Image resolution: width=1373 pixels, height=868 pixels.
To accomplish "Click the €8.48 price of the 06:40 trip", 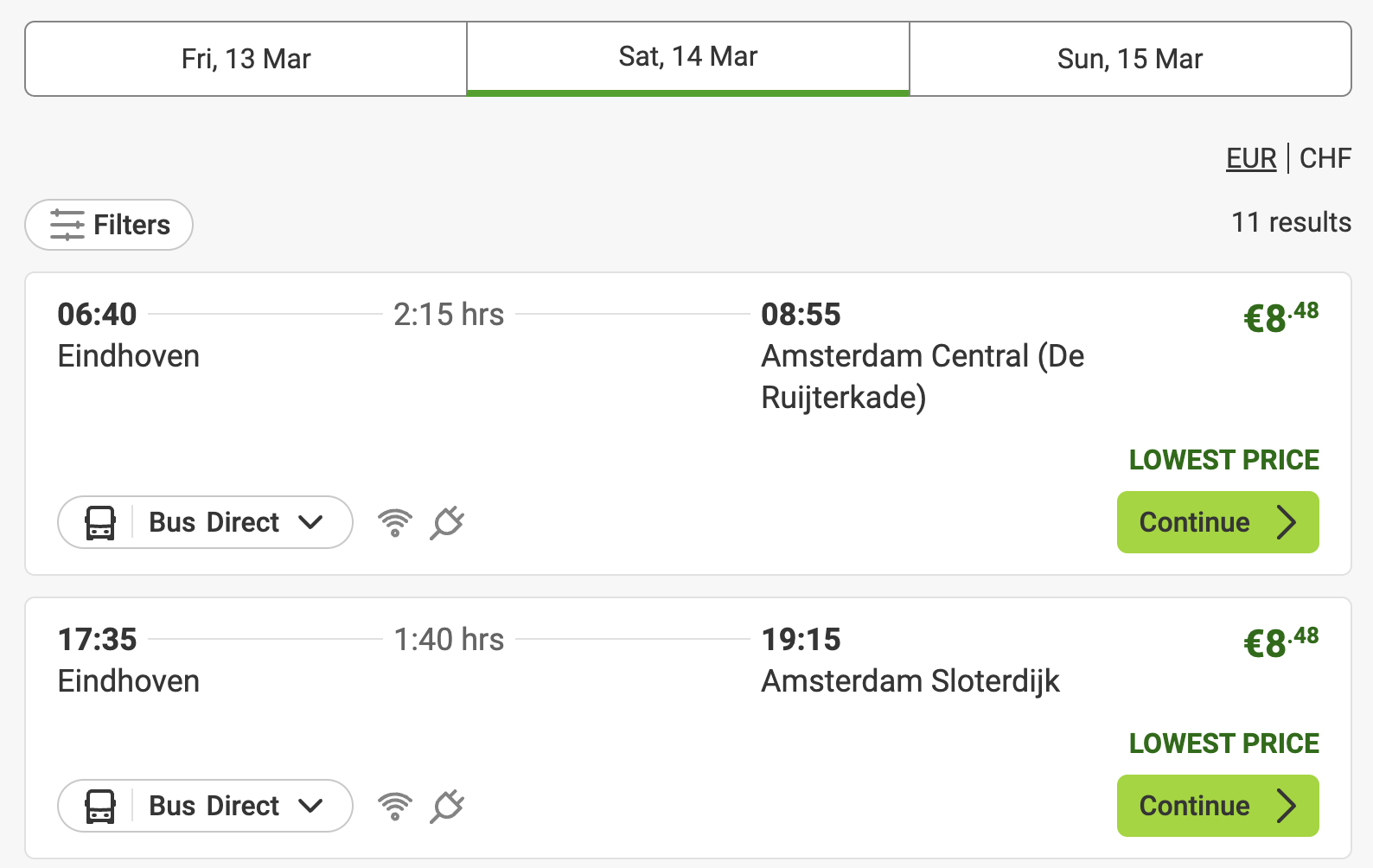I will coord(1280,317).
